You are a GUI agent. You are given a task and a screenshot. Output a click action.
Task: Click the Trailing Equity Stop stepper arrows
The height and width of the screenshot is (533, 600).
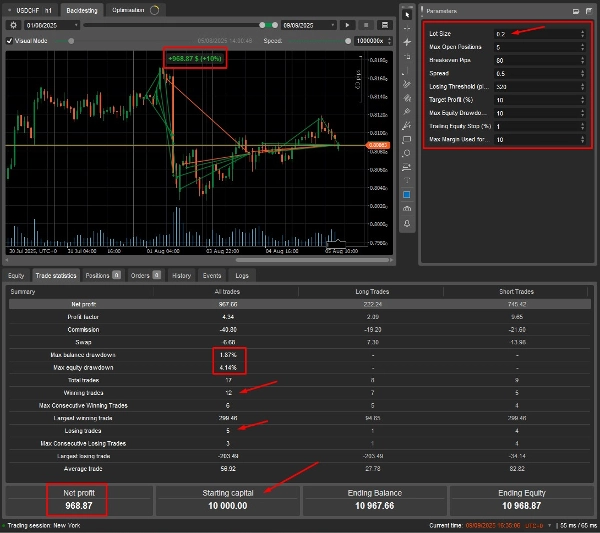(582, 126)
